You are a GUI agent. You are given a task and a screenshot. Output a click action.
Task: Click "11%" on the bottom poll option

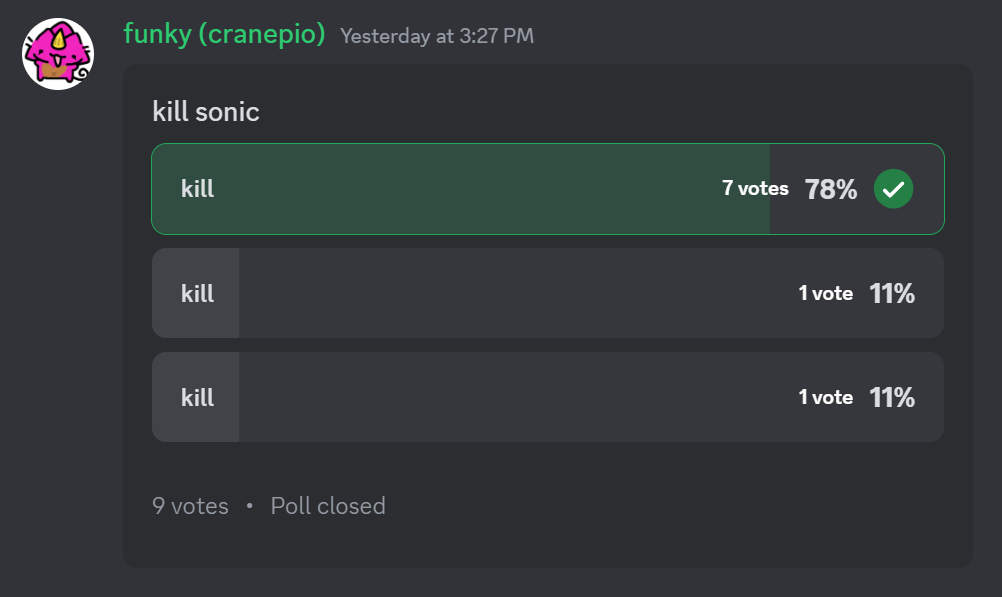[892, 397]
